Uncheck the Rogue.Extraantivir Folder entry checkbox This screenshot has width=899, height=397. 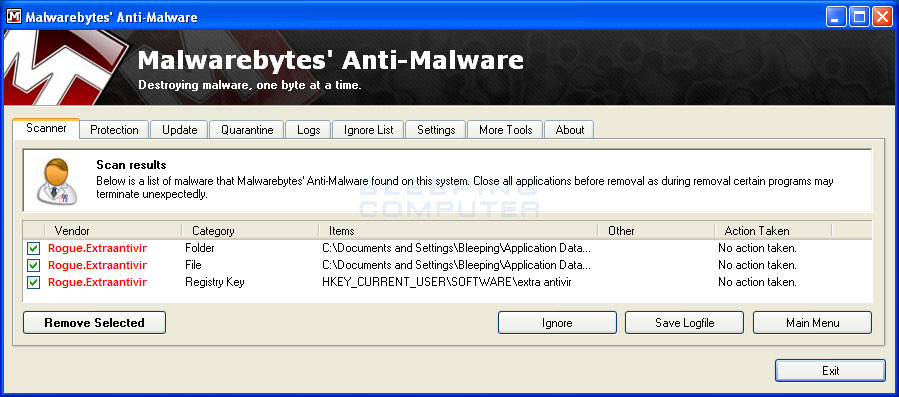click(34, 248)
